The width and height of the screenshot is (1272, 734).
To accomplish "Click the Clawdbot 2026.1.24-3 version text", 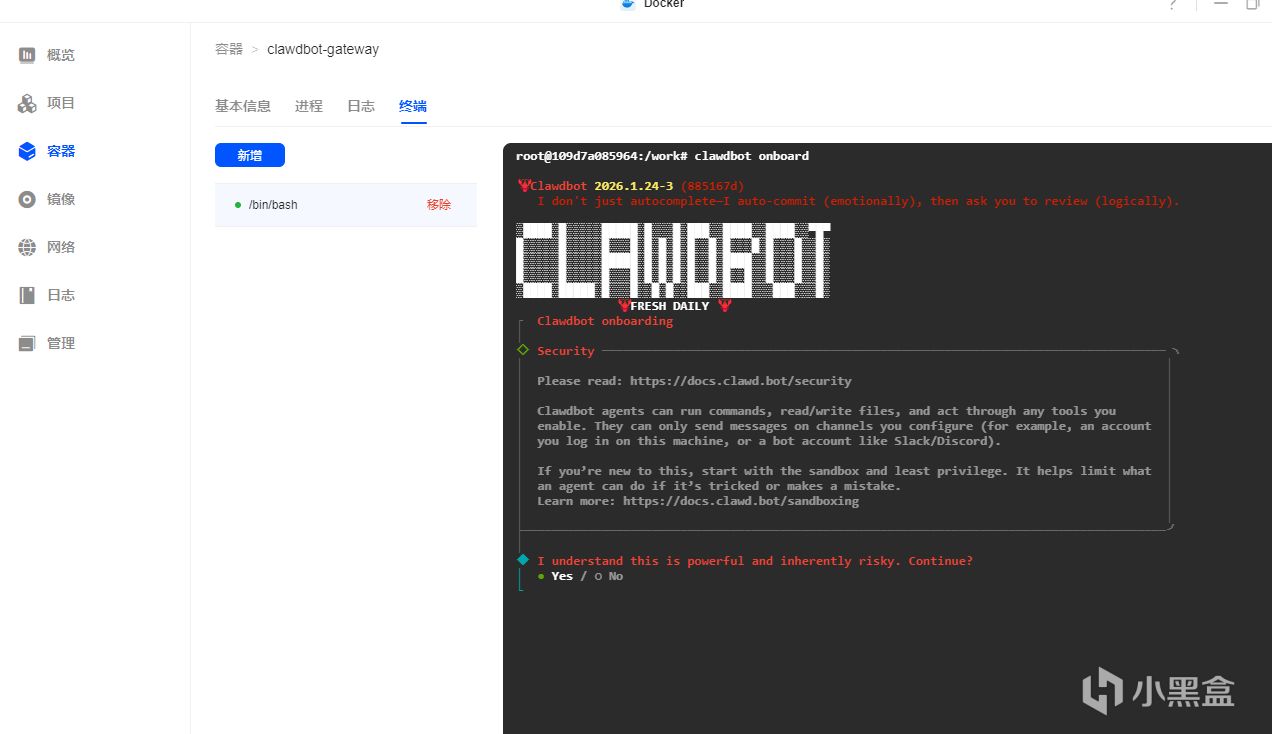I will tap(602, 186).
